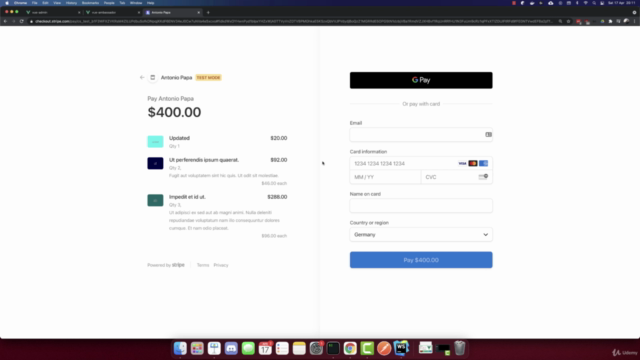This screenshot has width=640, height=360.
Task: Bookmark this page with star icon
Action: coord(568,21)
